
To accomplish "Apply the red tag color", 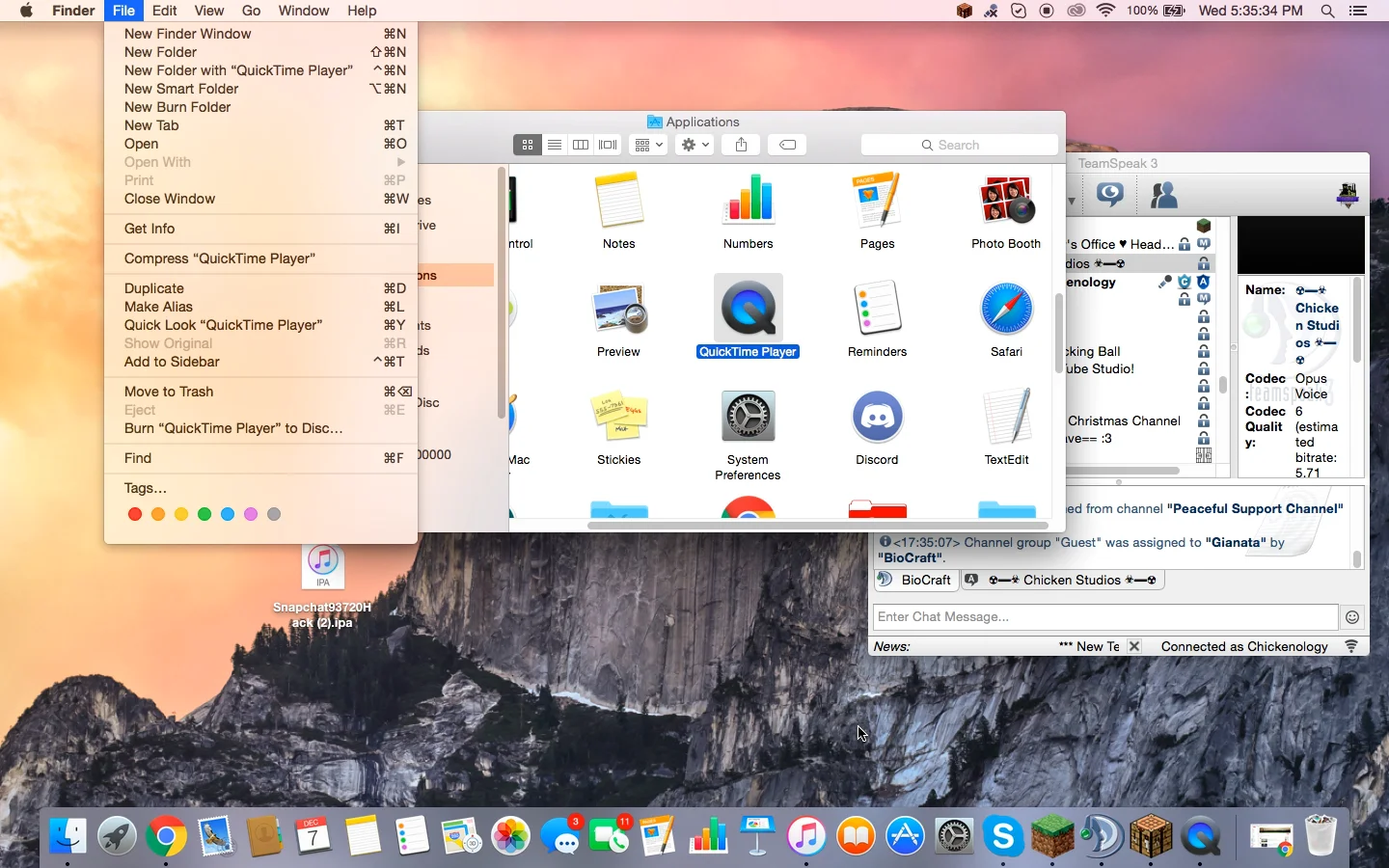I will pos(135,514).
